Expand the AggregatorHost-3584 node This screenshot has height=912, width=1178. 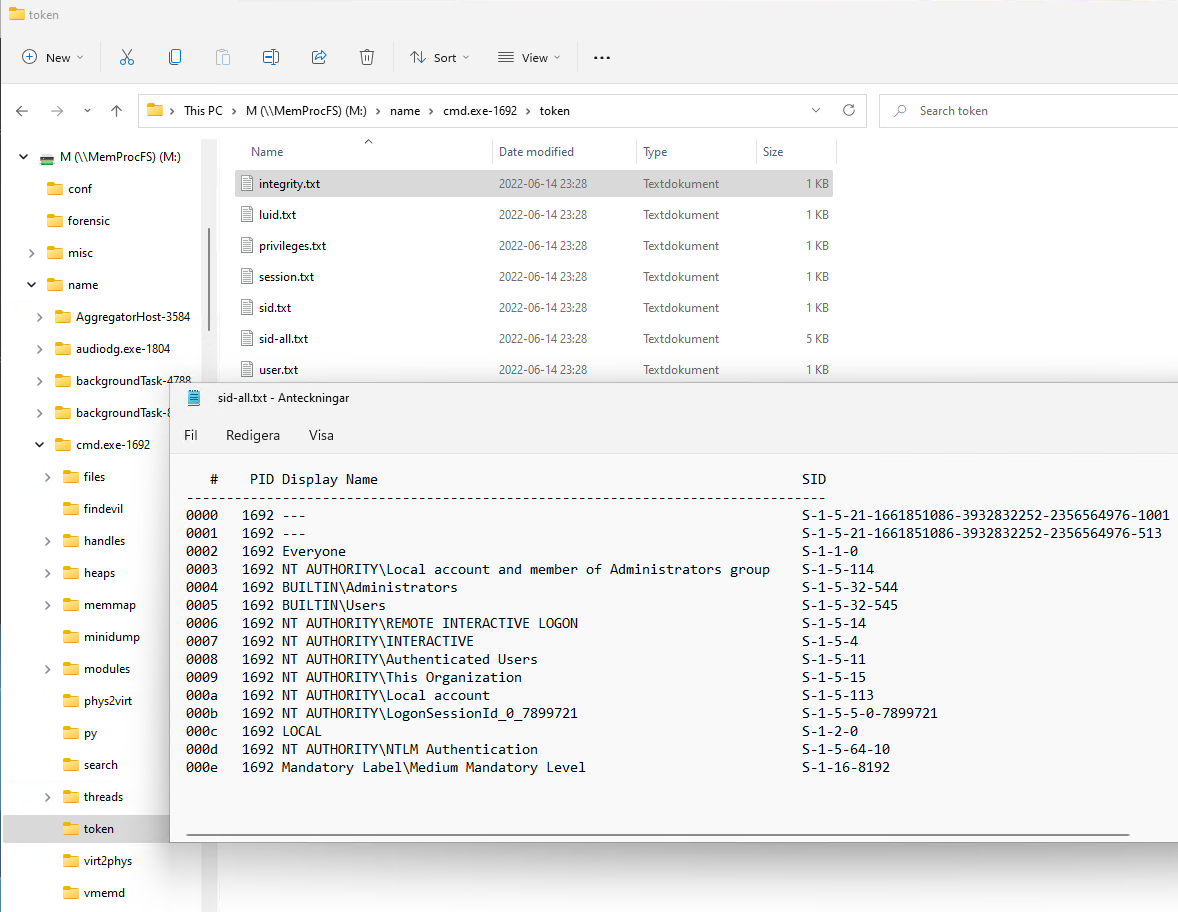tap(39, 317)
